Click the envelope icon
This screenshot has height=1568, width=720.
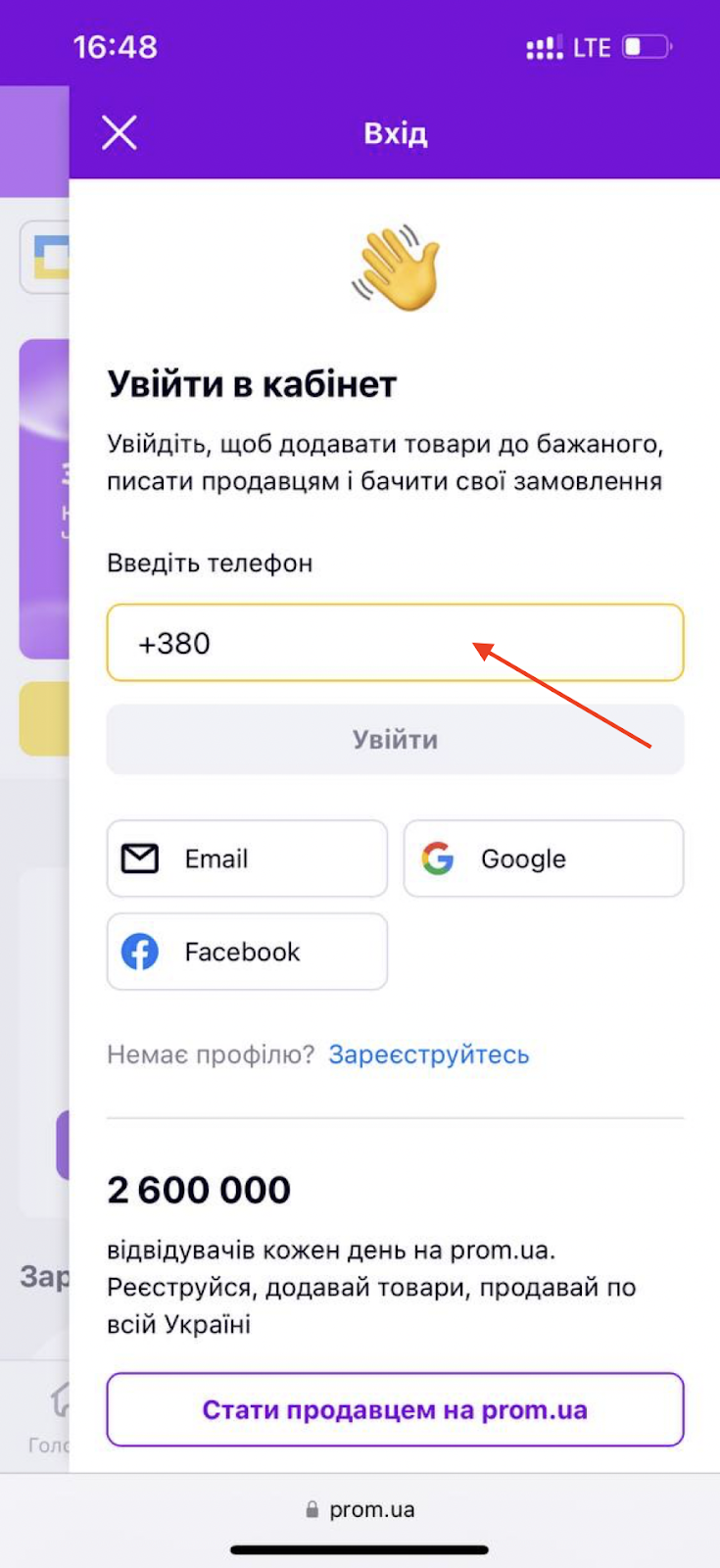point(140,858)
